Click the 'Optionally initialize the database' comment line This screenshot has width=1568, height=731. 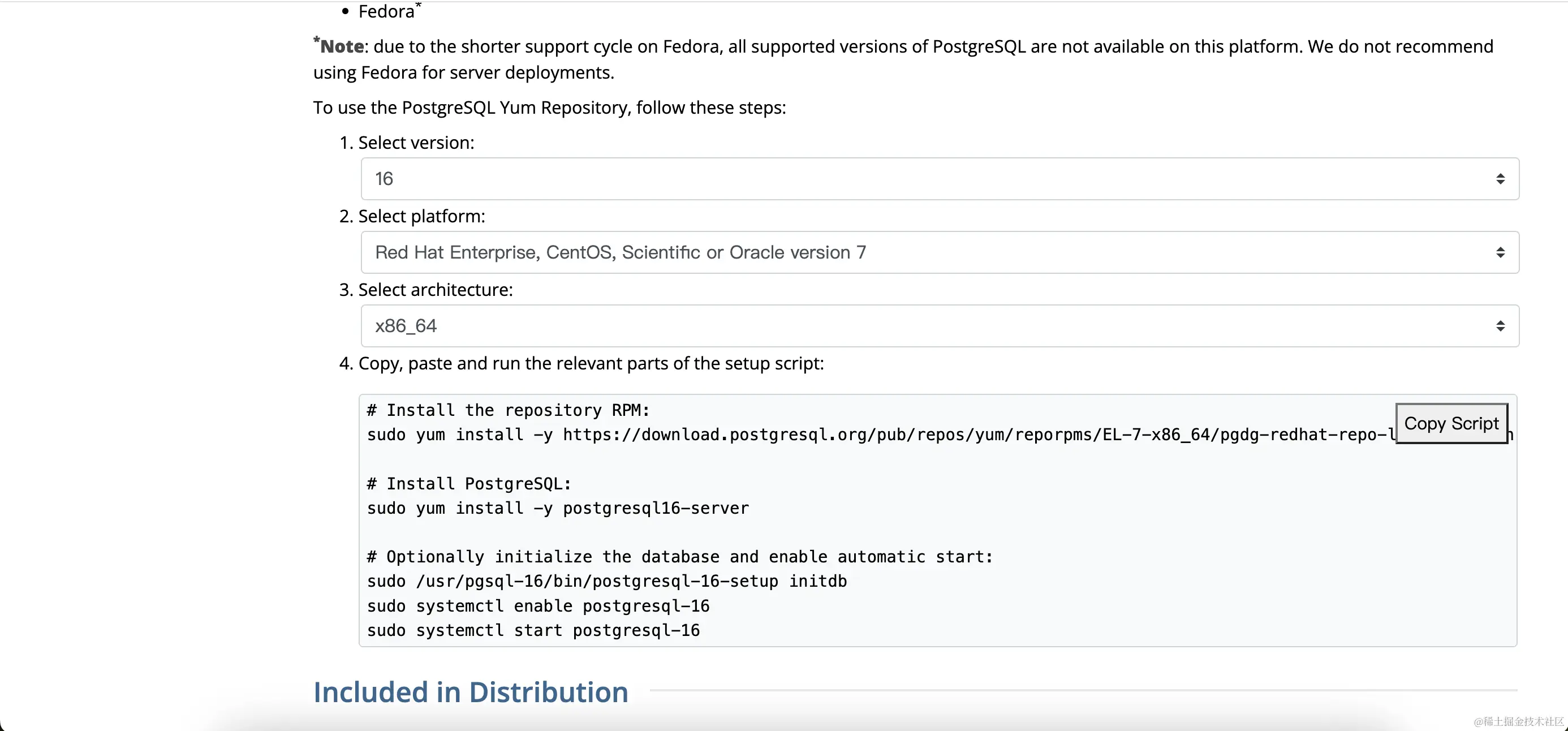click(x=679, y=557)
